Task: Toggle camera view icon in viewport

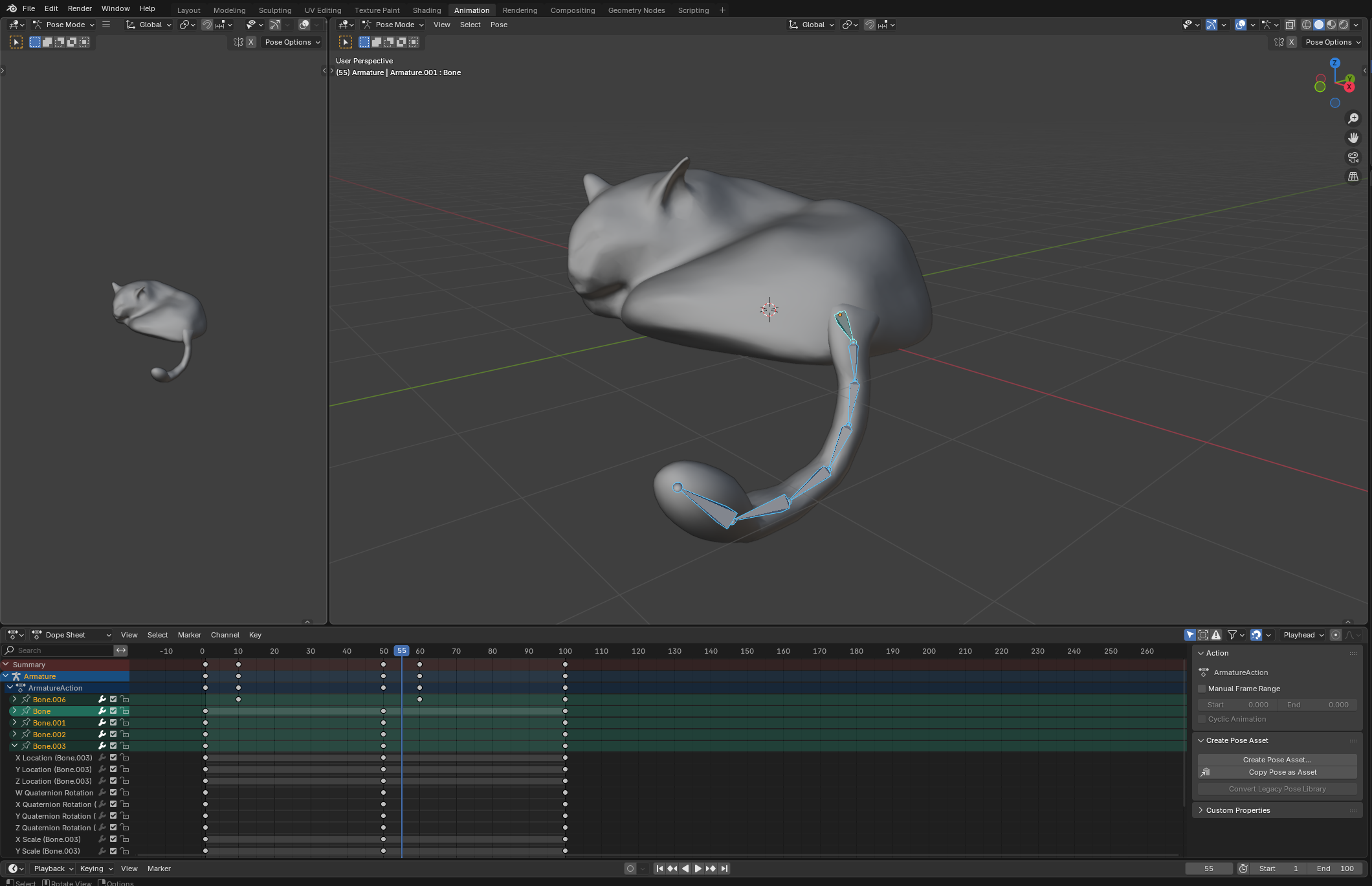Action: 1353,157
